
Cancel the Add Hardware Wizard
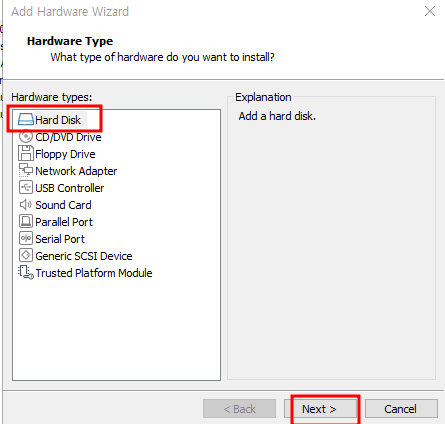(x=401, y=409)
